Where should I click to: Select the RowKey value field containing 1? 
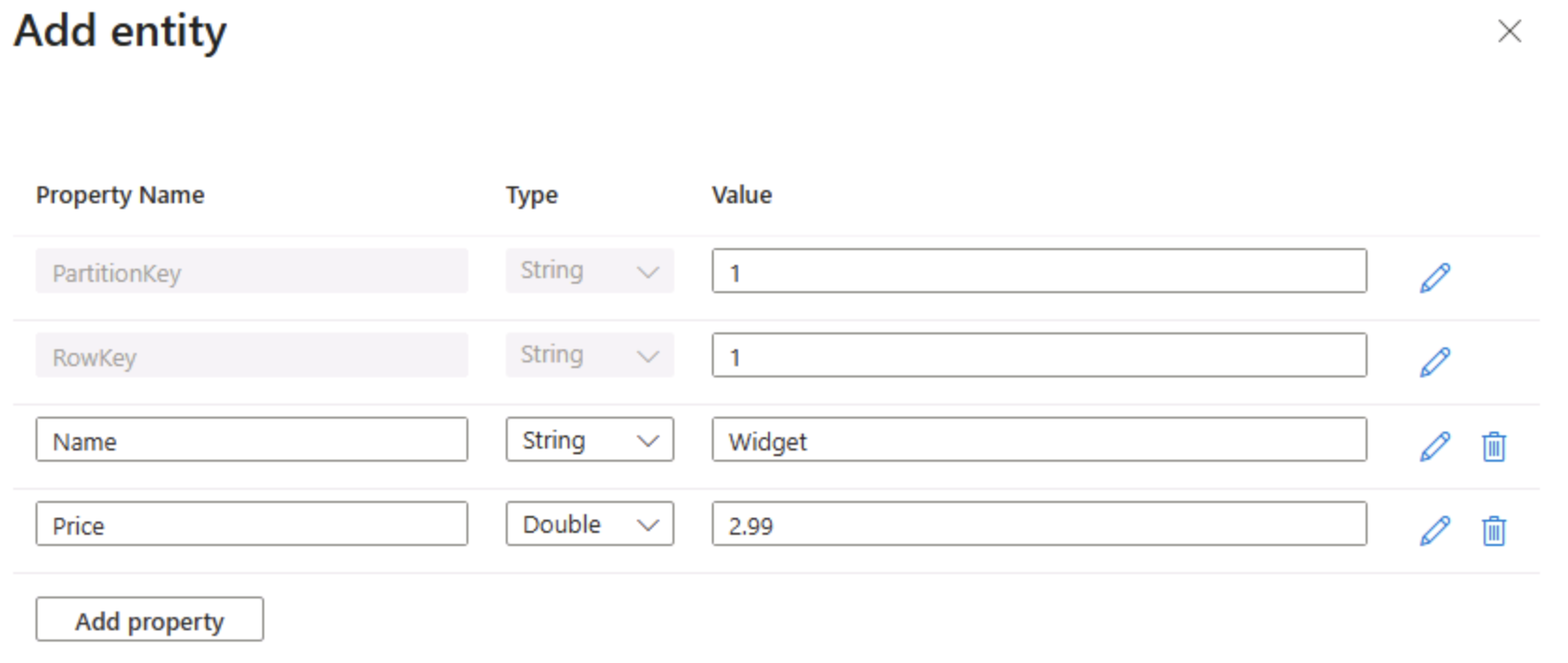[1038, 356]
